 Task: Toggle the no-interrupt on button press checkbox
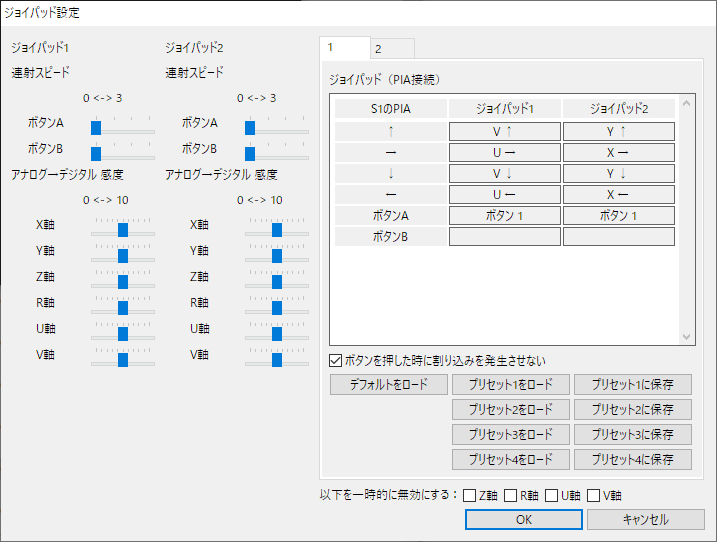pos(337,360)
